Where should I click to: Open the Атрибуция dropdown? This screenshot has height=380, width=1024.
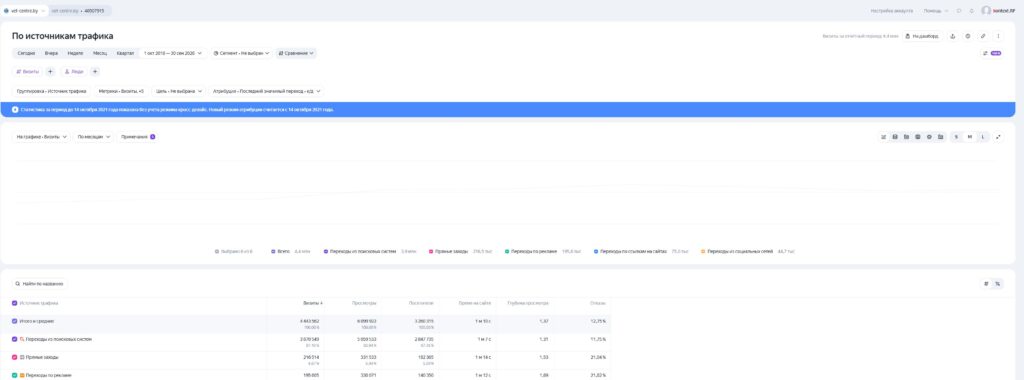click(x=266, y=91)
